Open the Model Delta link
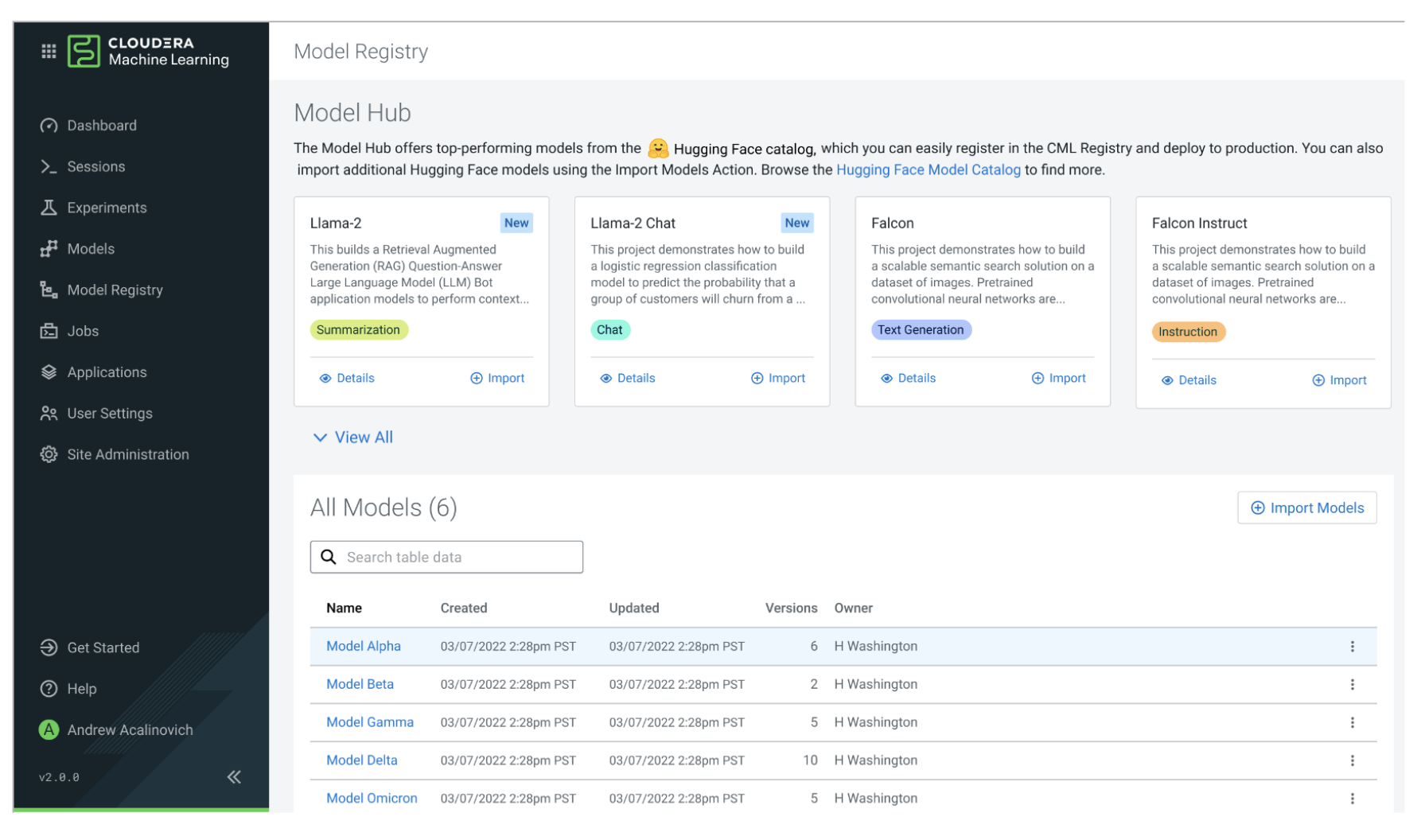This screenshot has width=1421, height=840. tap(362, 761)
